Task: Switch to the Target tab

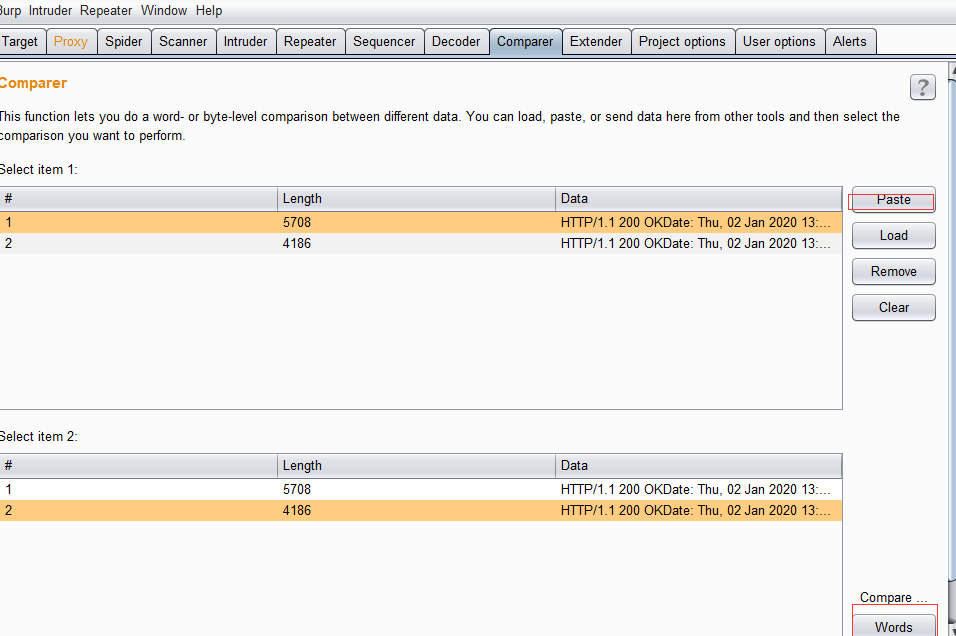Action: tap(21, 41)
